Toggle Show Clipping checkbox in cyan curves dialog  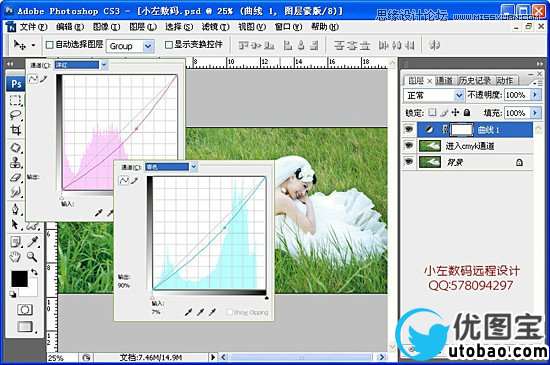pos(229,312)
